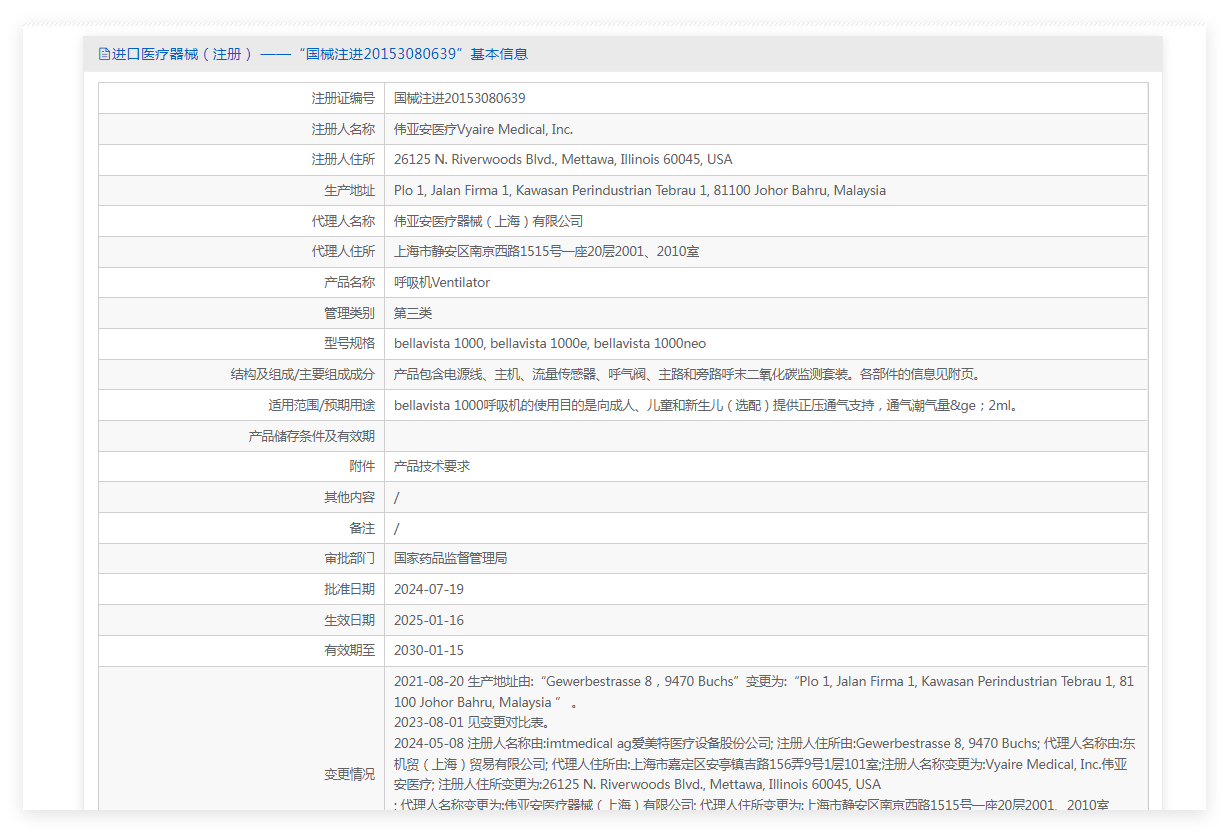
Task: Select 伟亚安医疗Vyaire Medical, Inc. value
Action: coord(484,129)
